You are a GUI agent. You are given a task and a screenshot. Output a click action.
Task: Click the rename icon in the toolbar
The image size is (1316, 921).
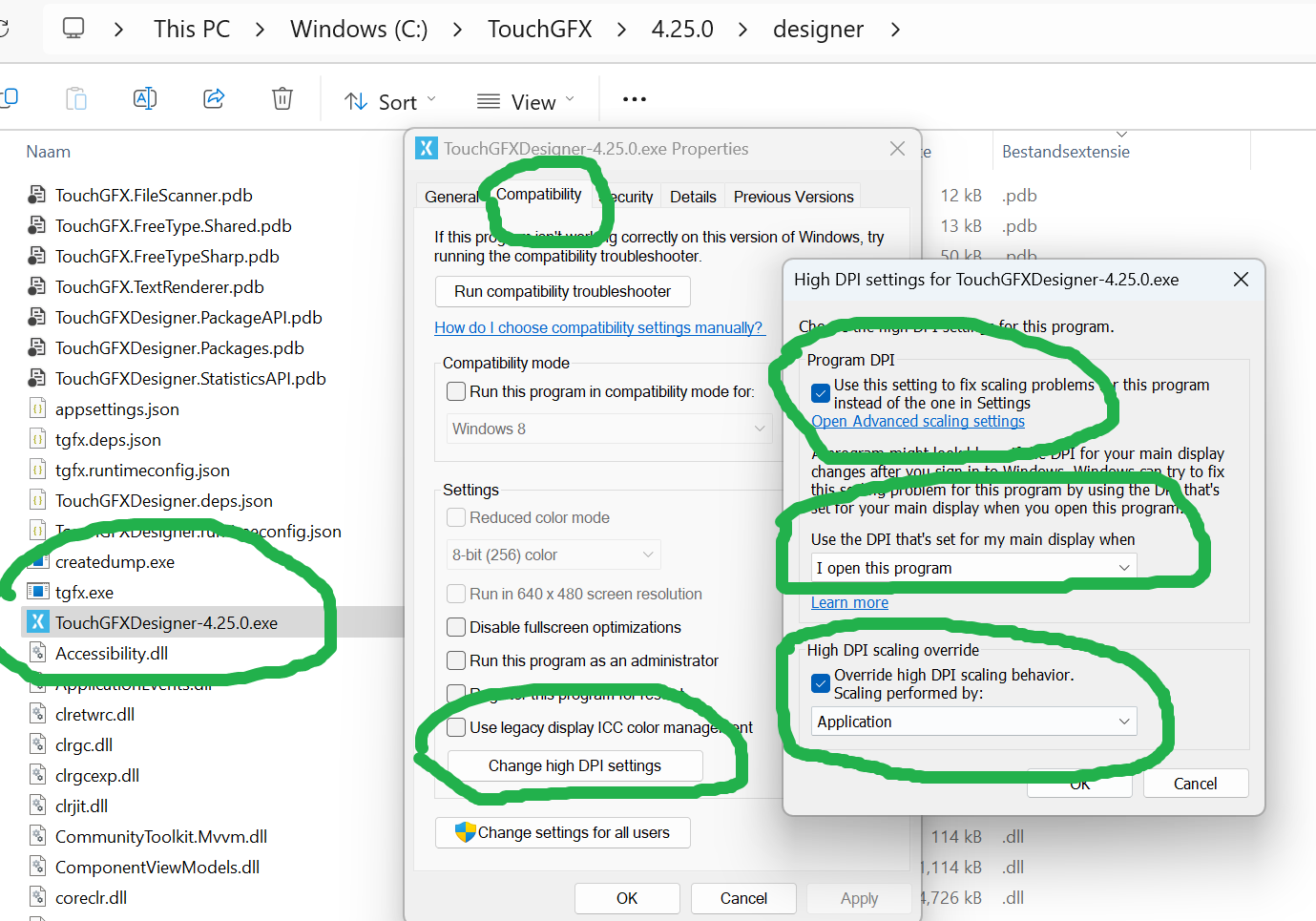(145, 98)
